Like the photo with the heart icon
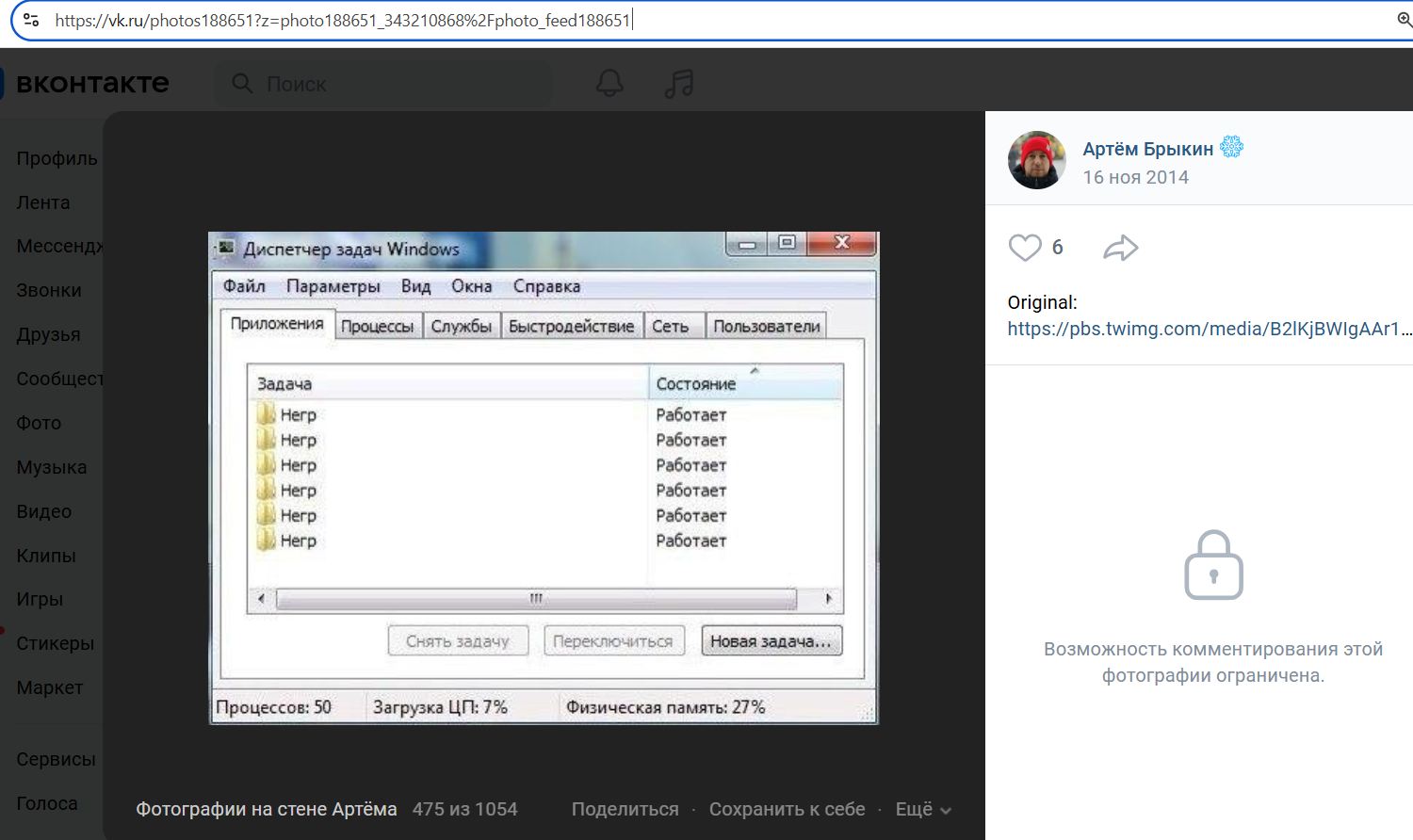This screenshot has width=1413, height=840. 1025,248
